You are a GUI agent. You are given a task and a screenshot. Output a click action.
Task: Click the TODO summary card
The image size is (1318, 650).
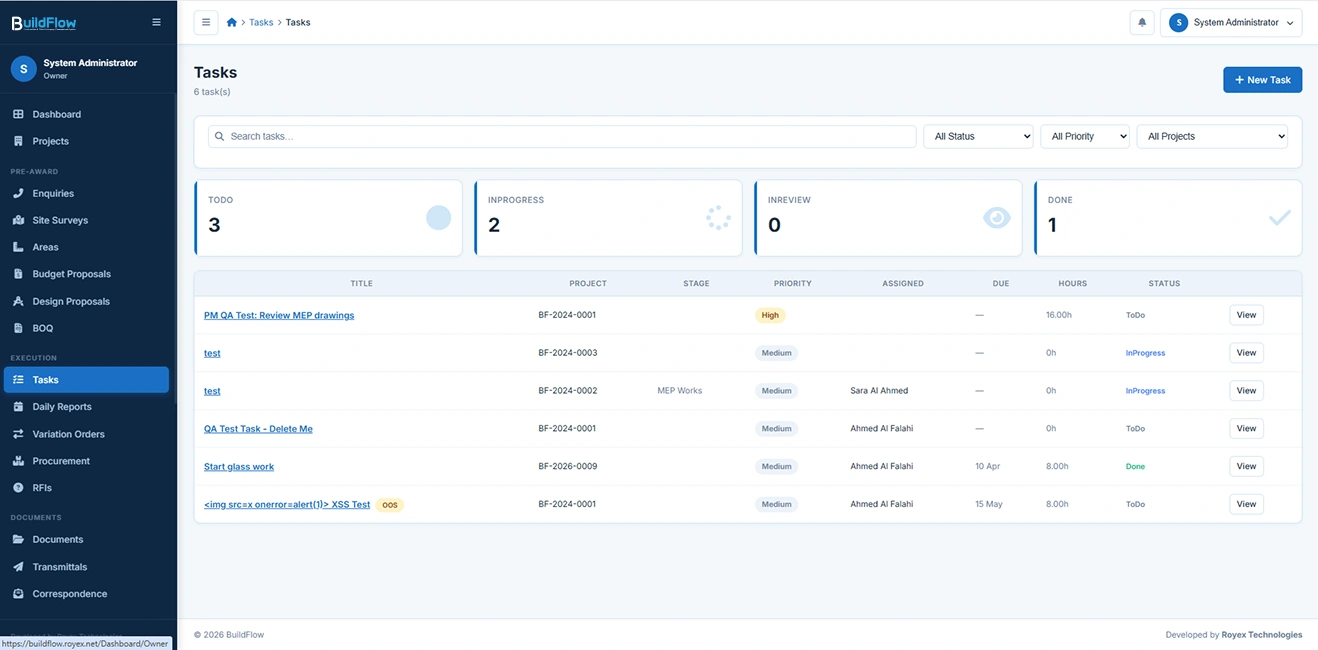tap(328, 218)
